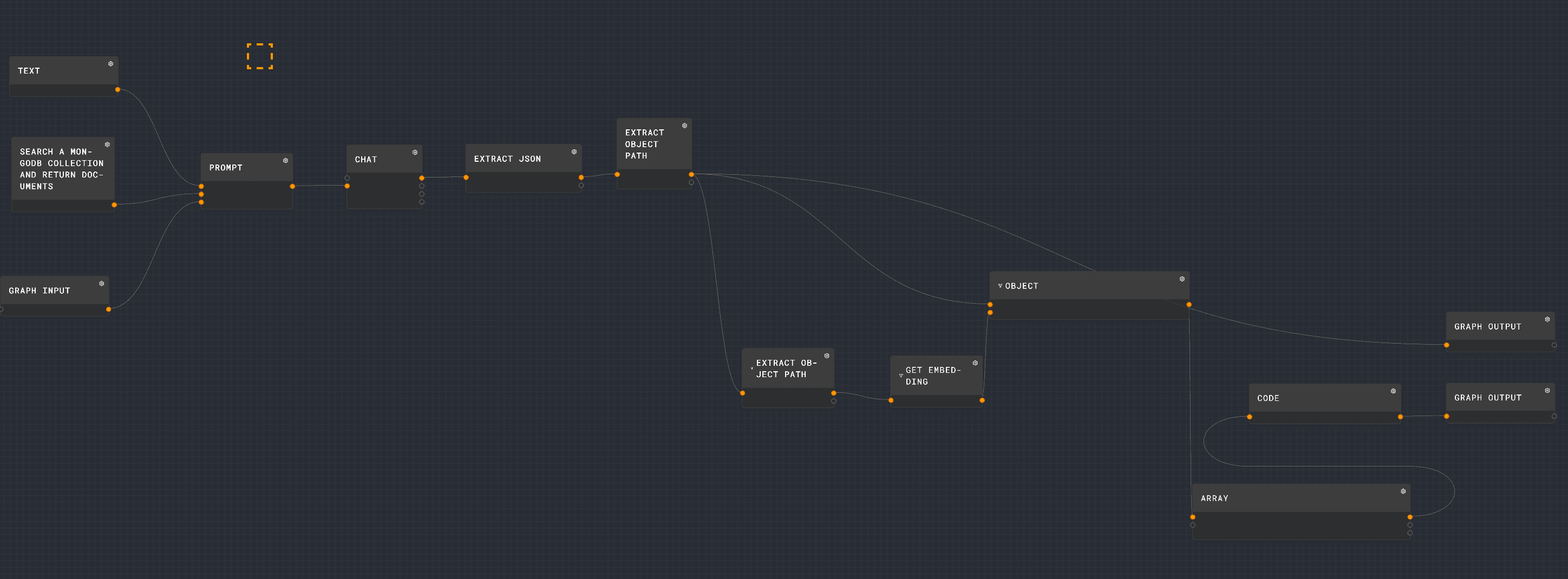Click the Code node's input port
The image size is (1568, 579).
tap(1249, 417)
